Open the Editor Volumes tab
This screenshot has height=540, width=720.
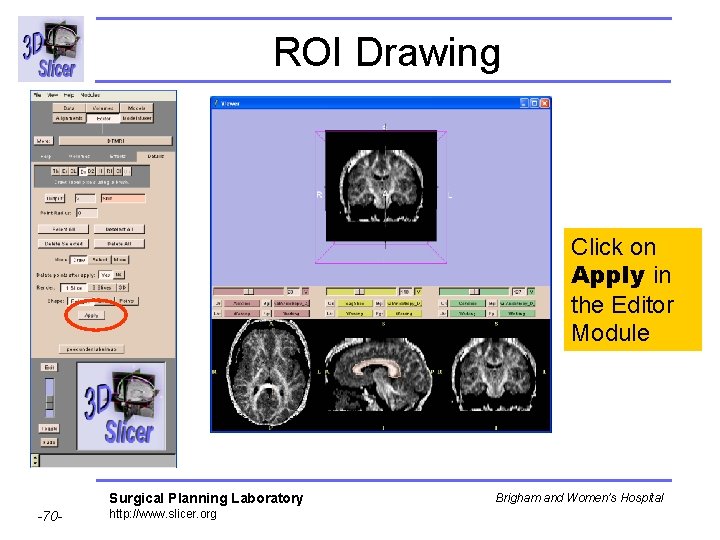click(79, 156)
